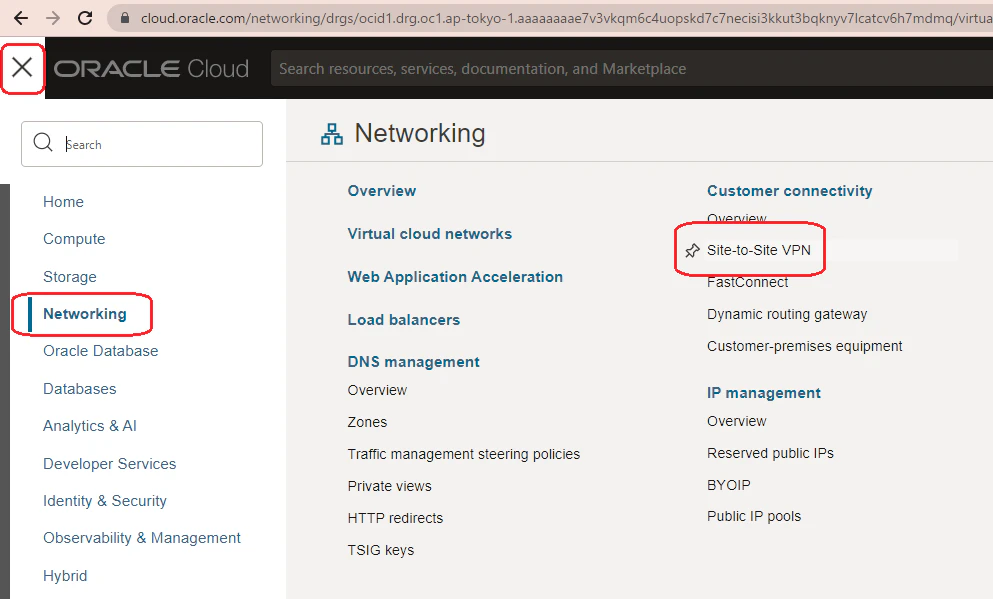Focus the browser address bar URL

click(566, 18)
